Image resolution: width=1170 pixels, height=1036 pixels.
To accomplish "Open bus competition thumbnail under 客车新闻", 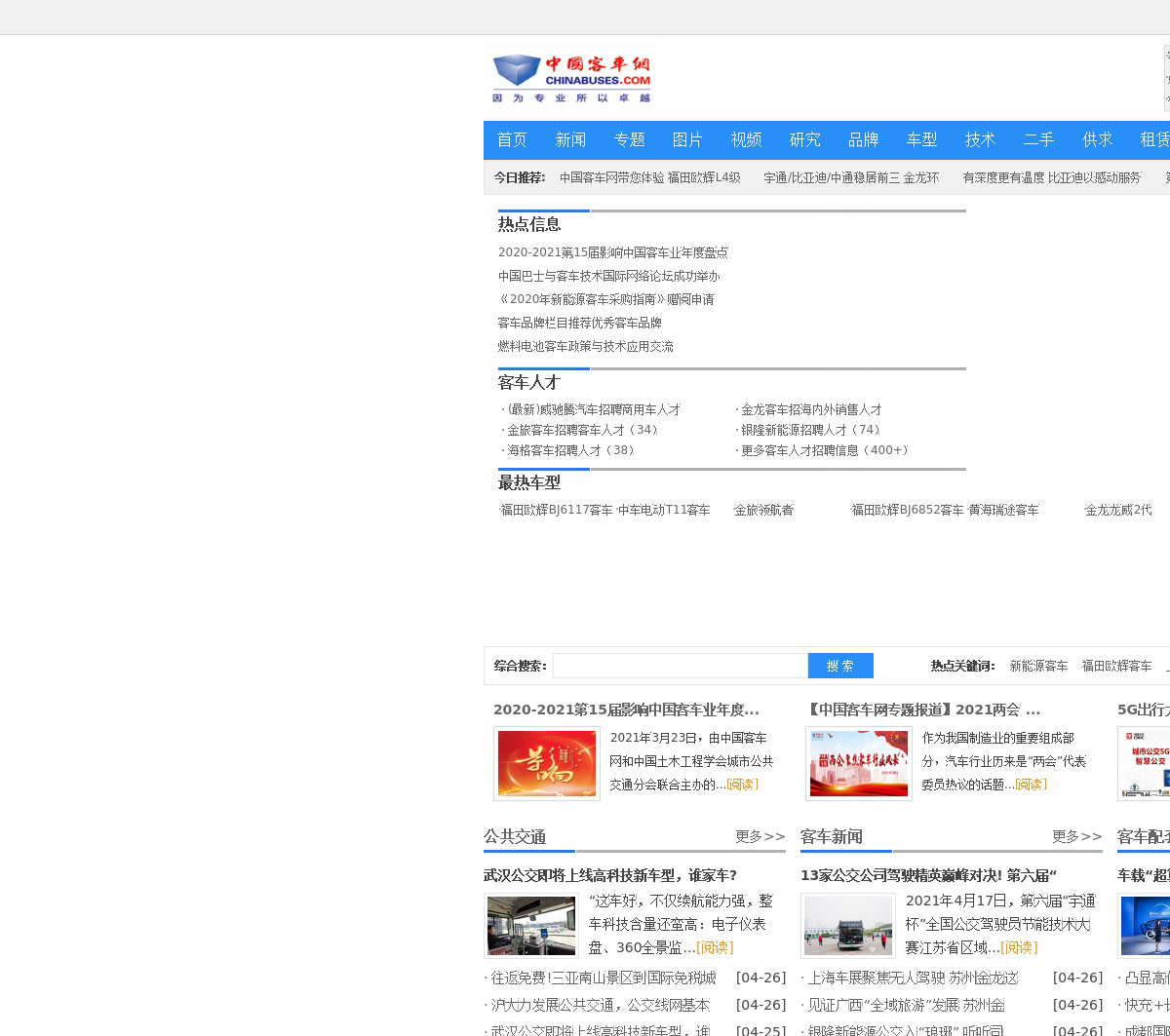I will click(848, 926).
